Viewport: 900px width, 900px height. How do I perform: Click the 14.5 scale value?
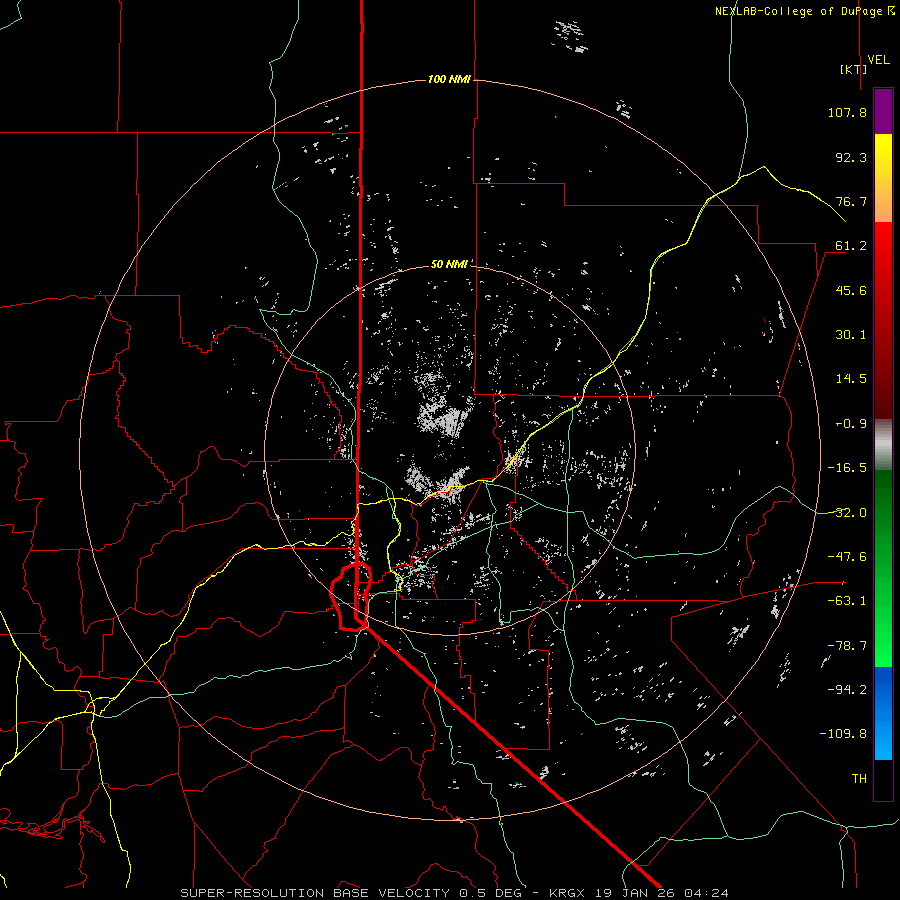[851, 379]
